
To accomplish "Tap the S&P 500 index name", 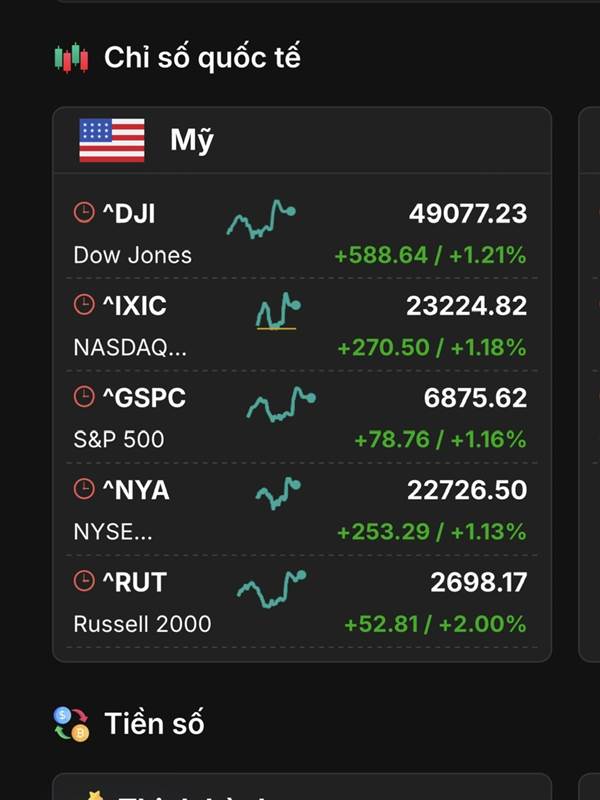I will tap(119, 439).
